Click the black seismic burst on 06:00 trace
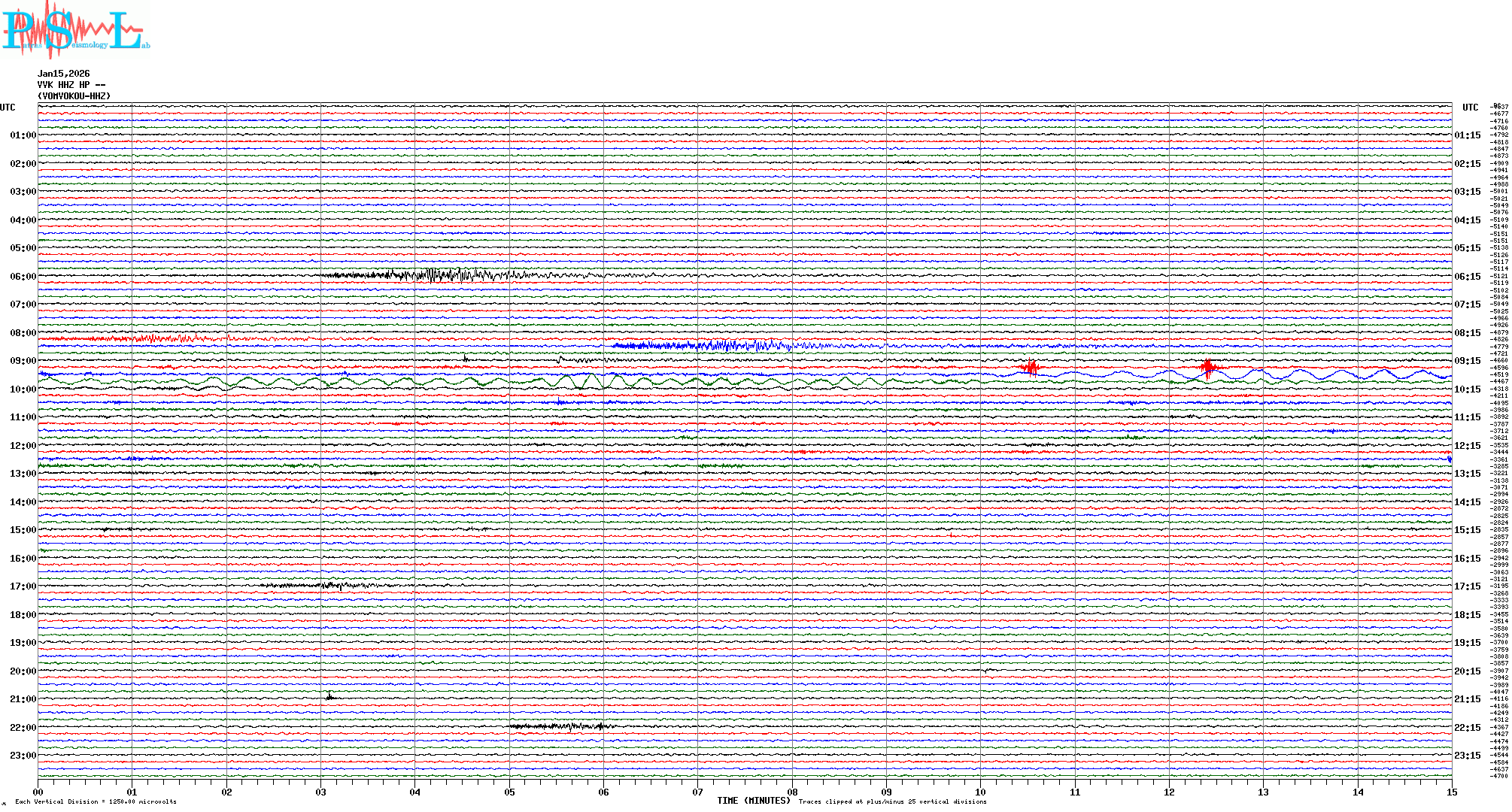The width and height of the screenshot is (1512, 812). 444,274
